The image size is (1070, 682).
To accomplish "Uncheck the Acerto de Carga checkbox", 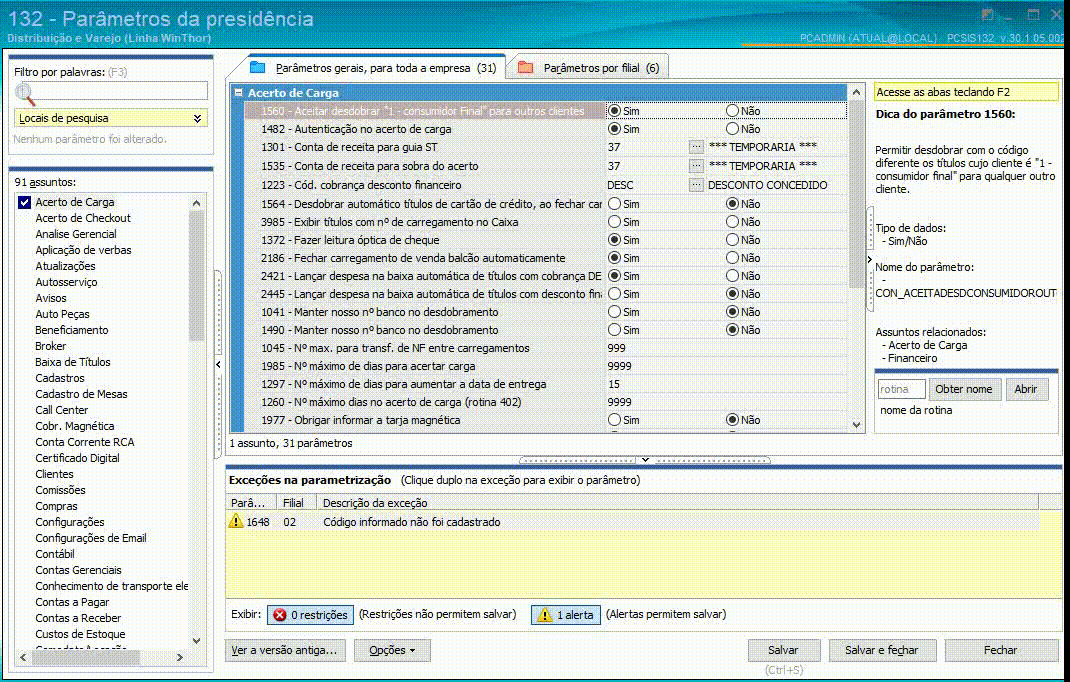I will pyautogui.click(x=25, y=202).
